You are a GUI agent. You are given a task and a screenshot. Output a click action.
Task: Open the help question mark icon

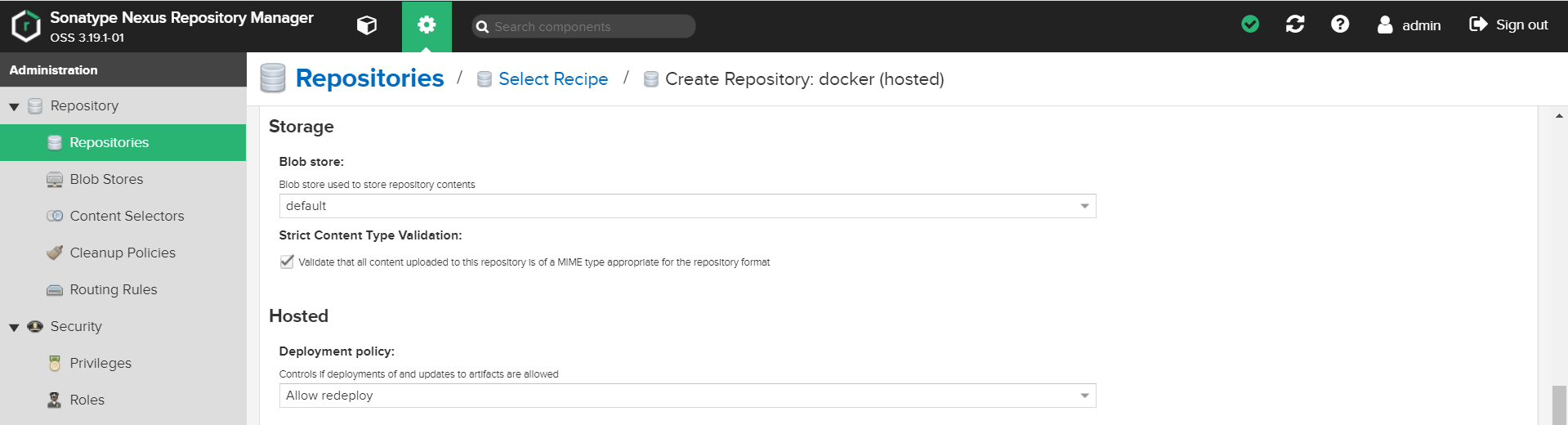point(1340,25)
